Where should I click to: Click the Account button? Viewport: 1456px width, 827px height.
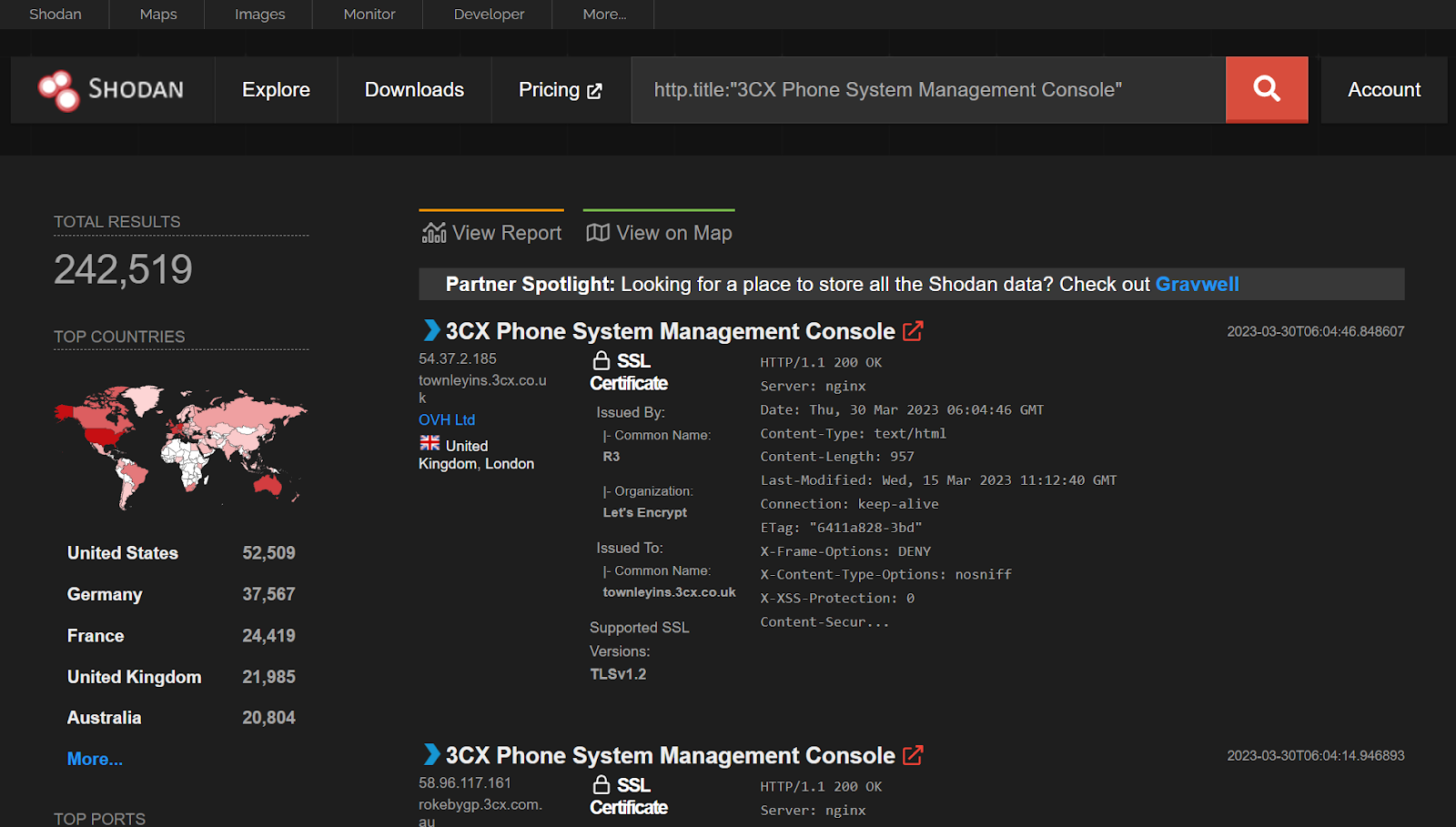click(1383, 89)
